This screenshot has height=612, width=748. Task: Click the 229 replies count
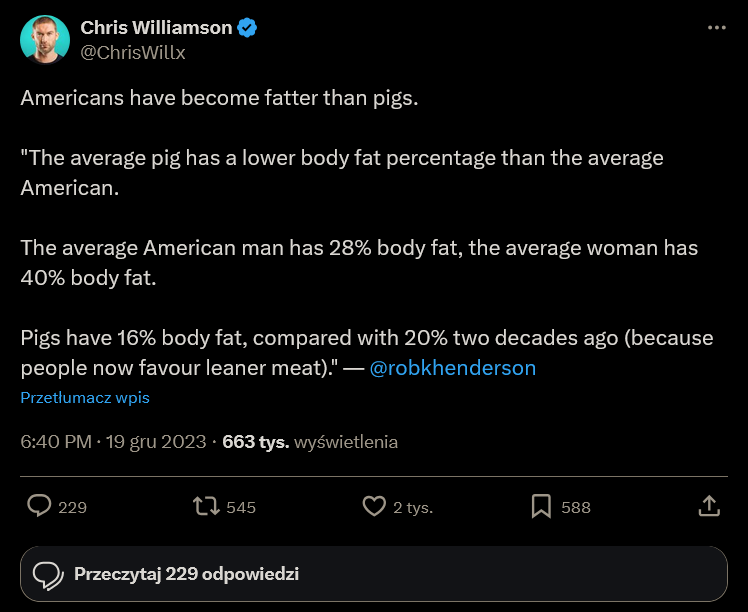73,507
